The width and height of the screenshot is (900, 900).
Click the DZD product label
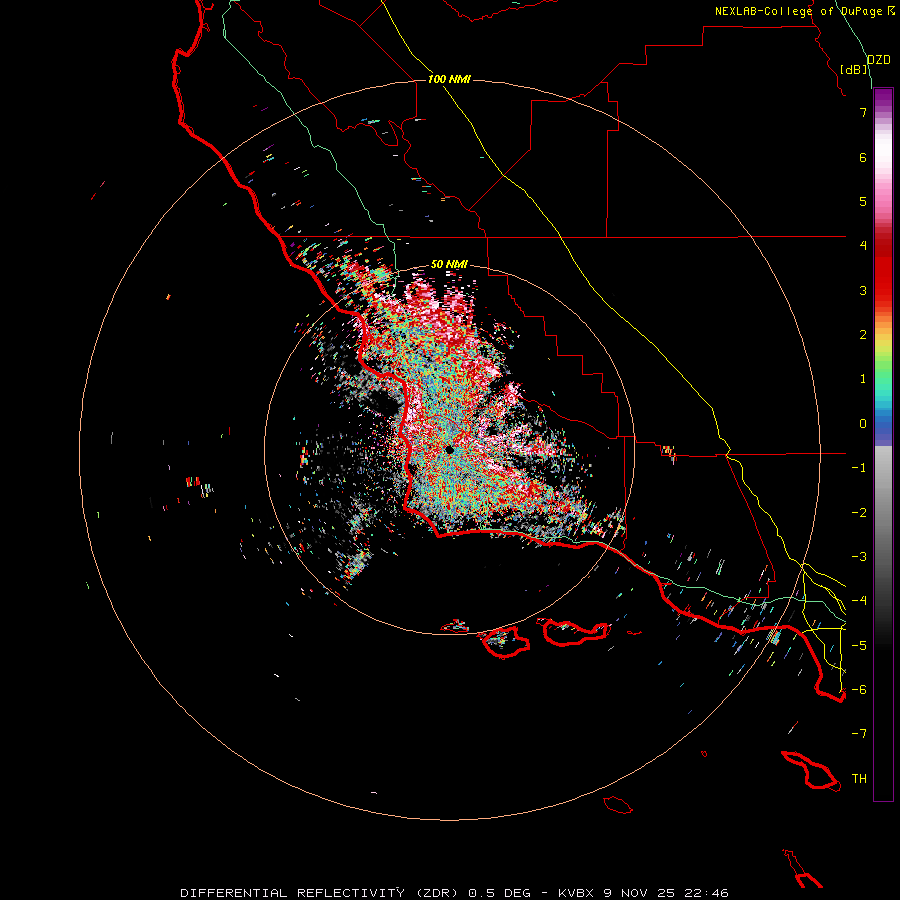pyautogui.click(x=879, y=60)
